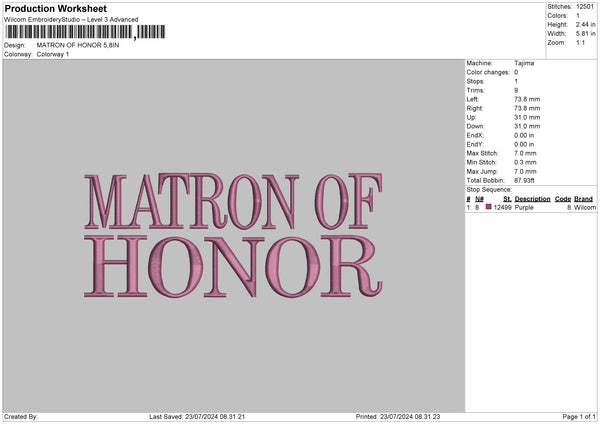
Task: Click the 'Code' column header
Action: coord(563,199)
